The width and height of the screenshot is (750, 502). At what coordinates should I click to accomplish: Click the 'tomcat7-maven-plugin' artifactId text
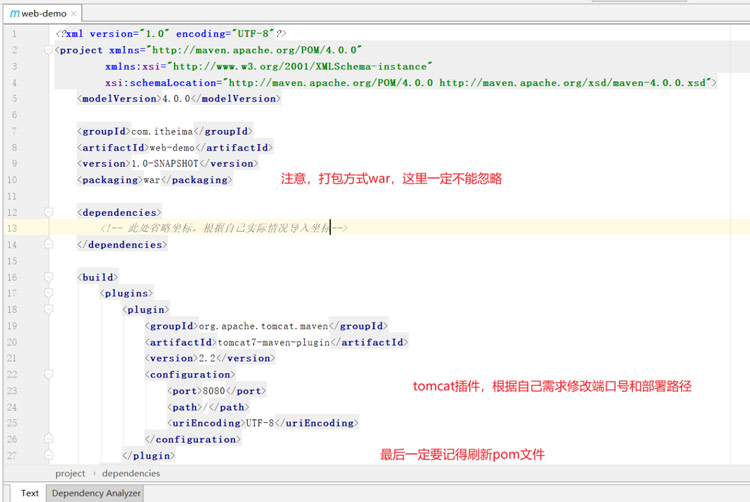(x=274, y=342)
